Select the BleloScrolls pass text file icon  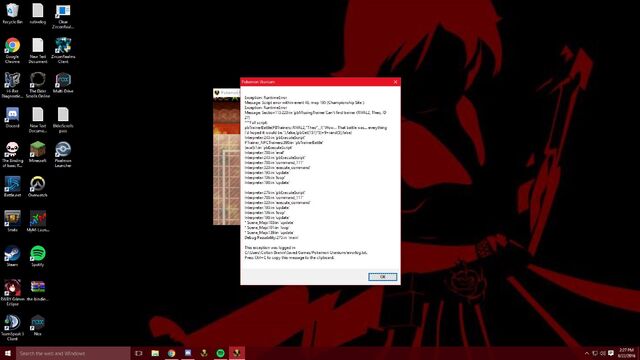coord(63,120)
